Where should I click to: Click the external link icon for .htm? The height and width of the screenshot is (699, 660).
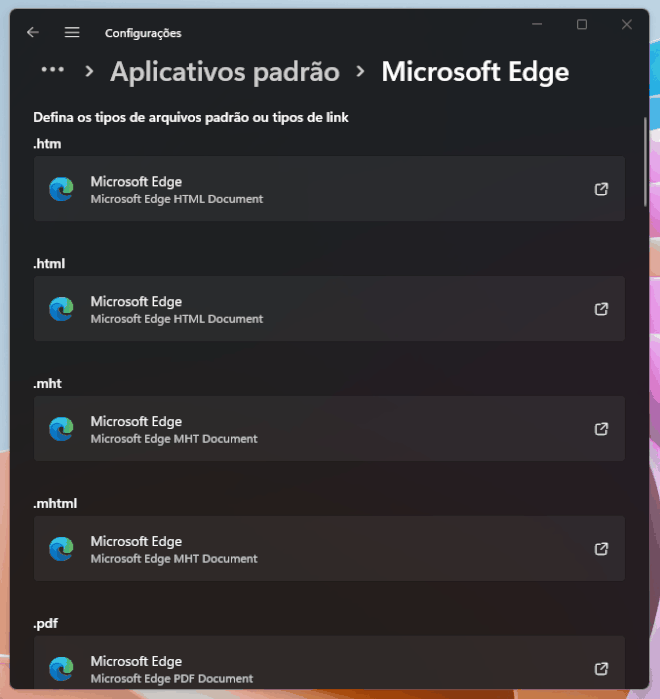[x=601, y=189]
